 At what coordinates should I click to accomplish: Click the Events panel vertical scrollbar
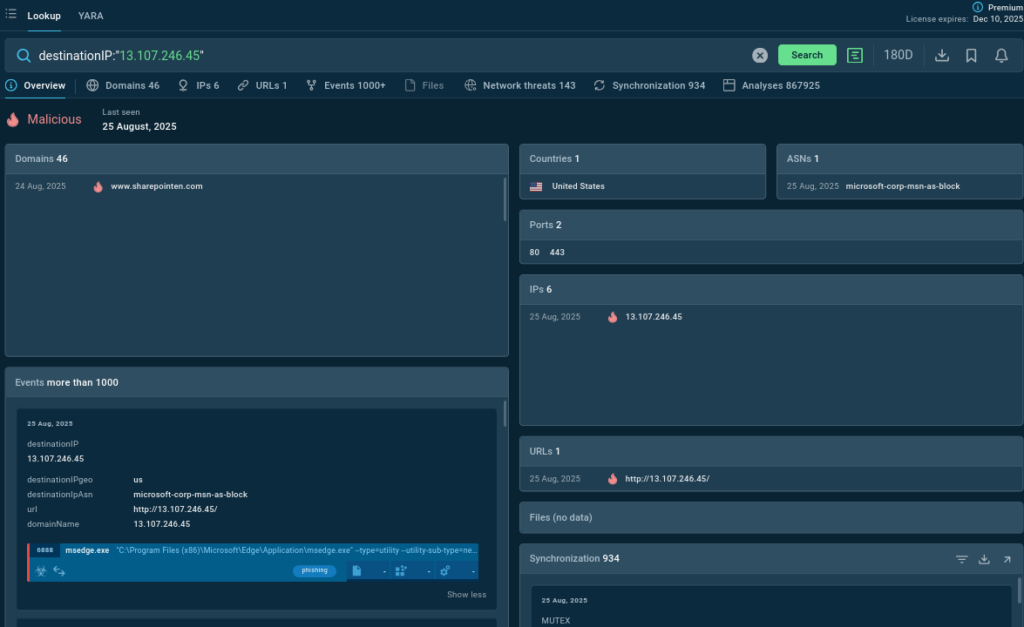pos(505,413)
